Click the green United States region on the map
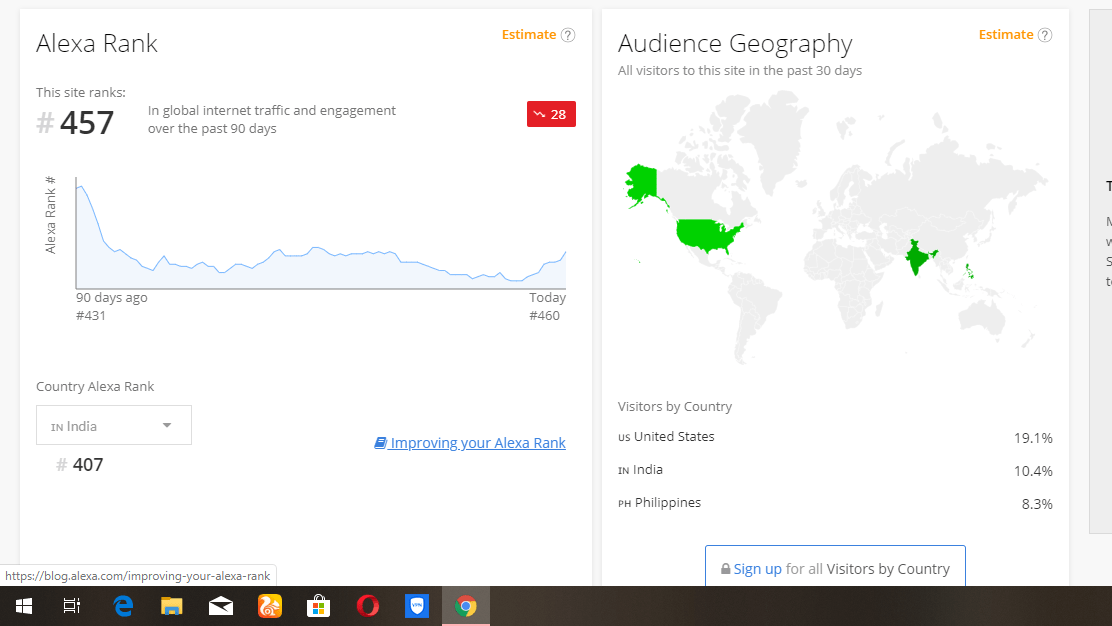Viewport: 1112px width, 626px height. 706,232
